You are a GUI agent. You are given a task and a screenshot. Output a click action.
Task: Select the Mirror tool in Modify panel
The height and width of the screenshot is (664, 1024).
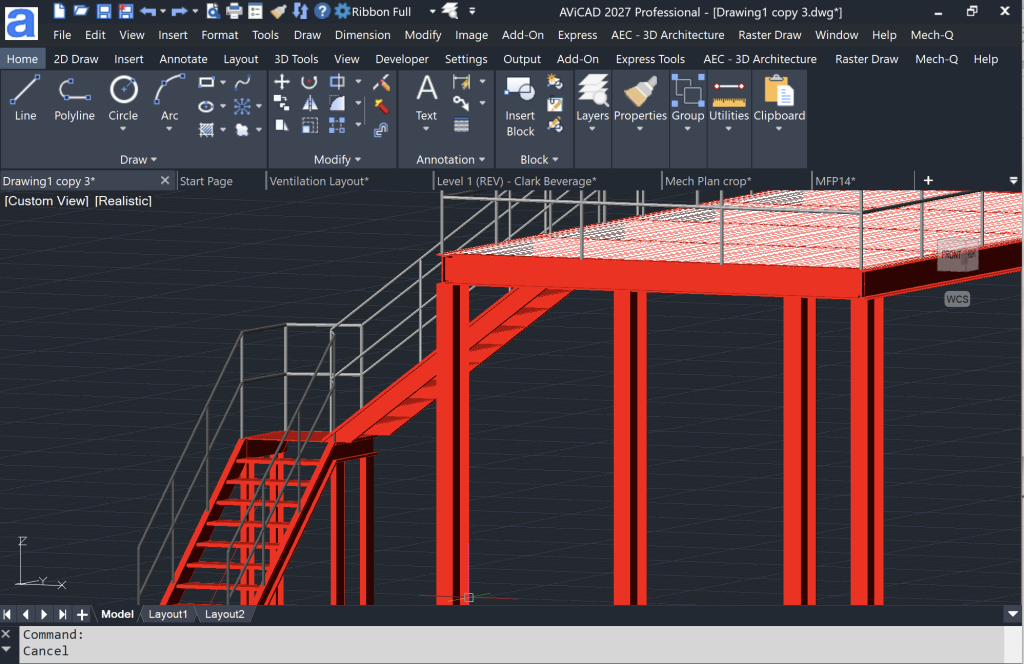pyautogui.click(x=310, y=103)
